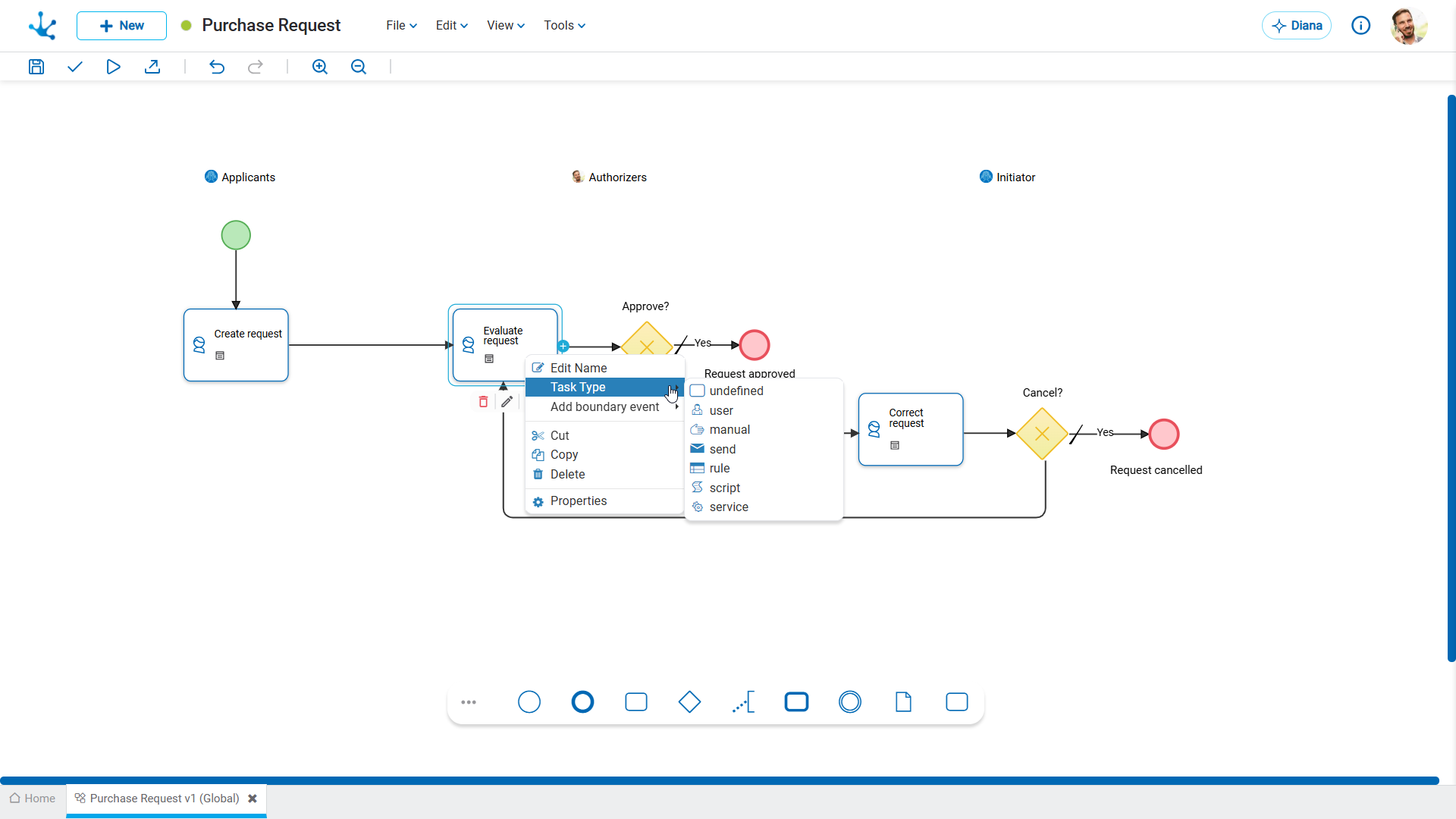Set task type to rule

tap(764, 469)
